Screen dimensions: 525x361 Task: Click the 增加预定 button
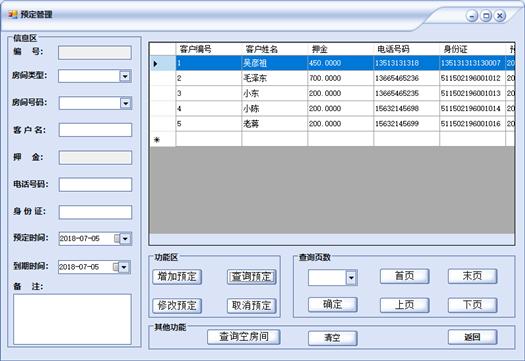point(177,277)
